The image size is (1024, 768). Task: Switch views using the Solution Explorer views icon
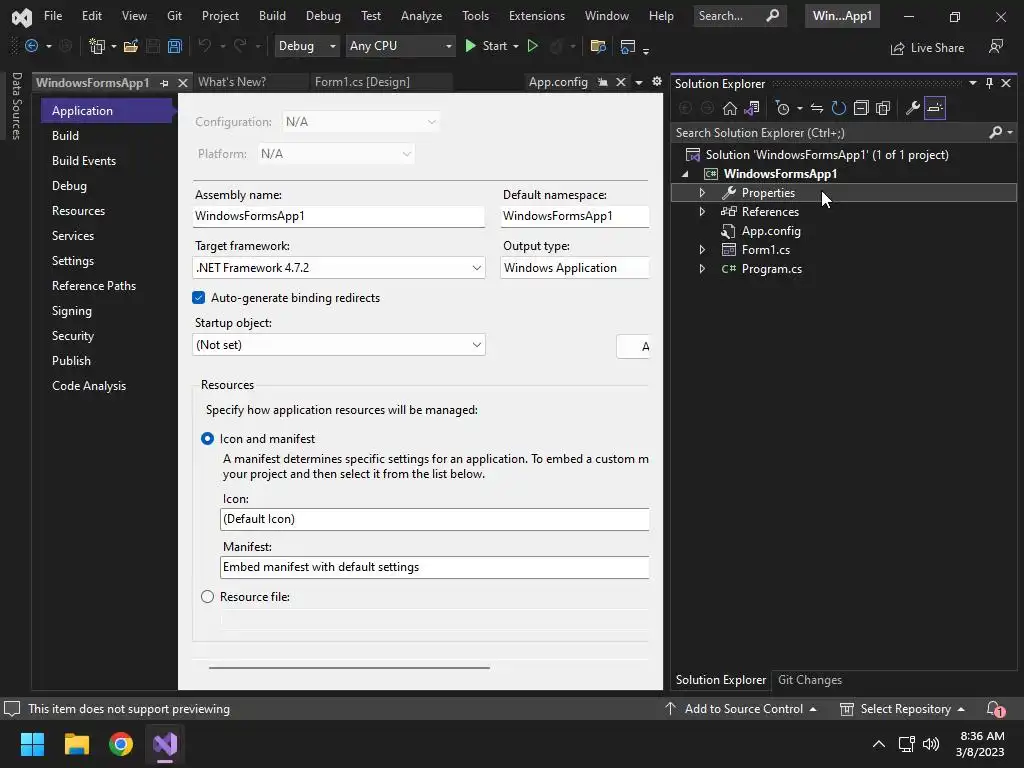(752, 108)
